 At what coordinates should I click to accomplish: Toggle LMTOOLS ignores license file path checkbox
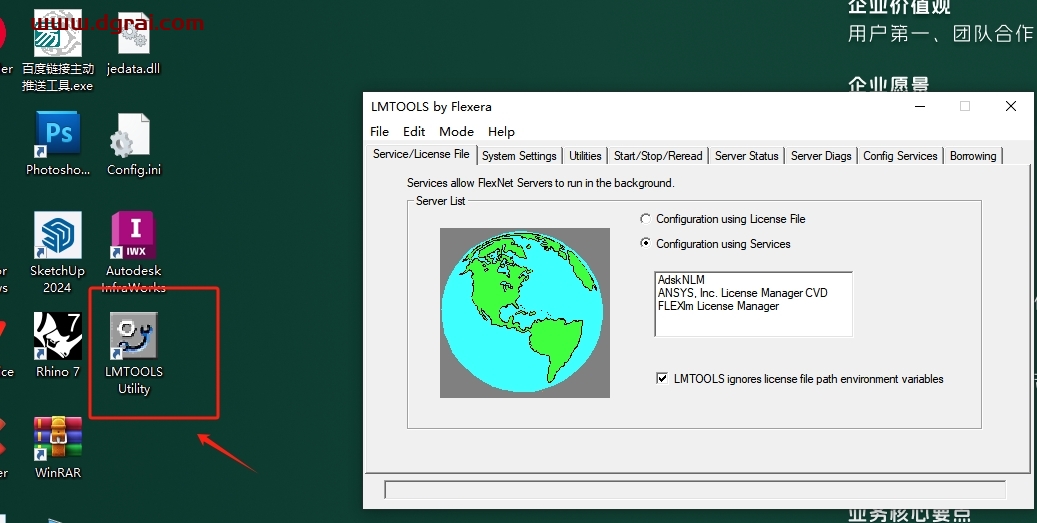coord(662,379)
